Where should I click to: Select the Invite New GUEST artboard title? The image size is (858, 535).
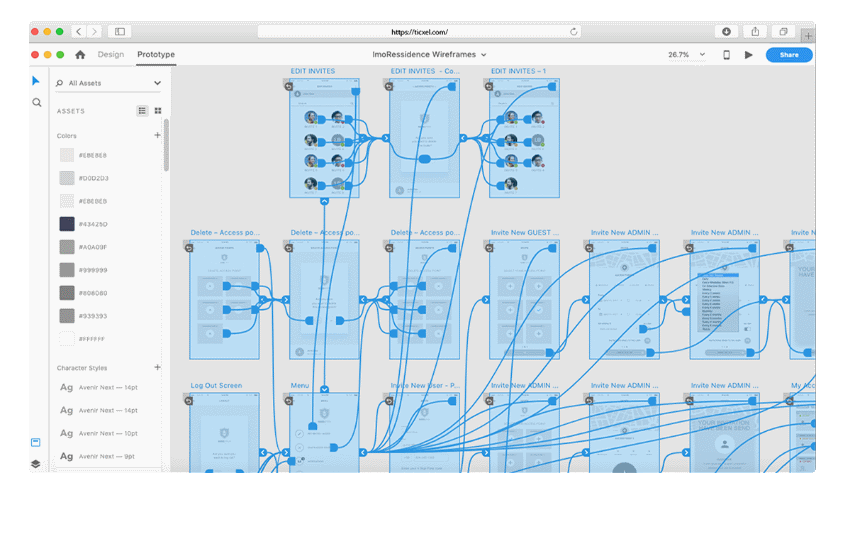click(525, 232)
